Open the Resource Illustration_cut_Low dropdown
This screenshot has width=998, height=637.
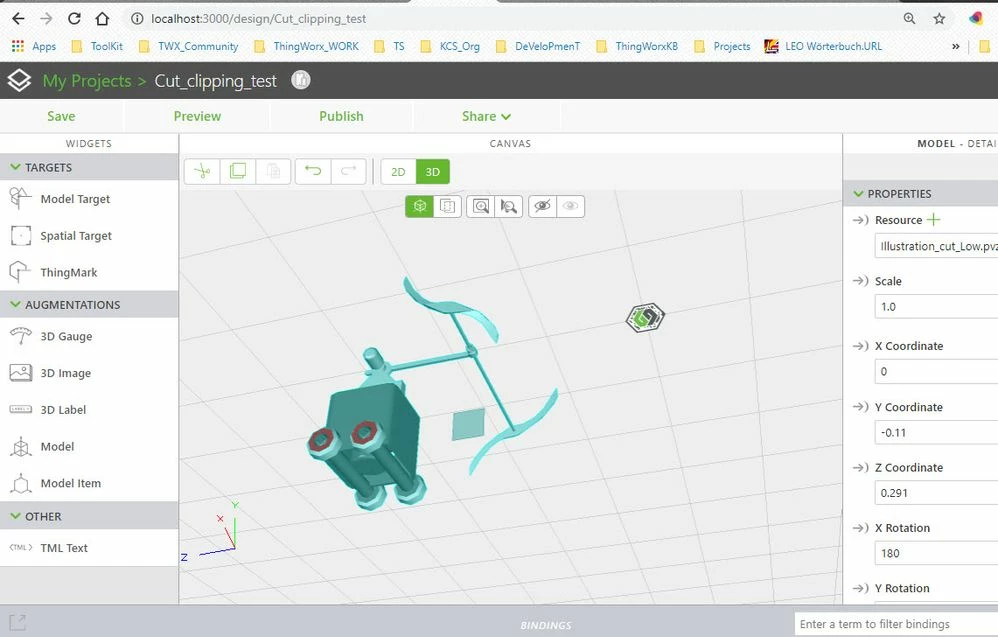[936, 246]
